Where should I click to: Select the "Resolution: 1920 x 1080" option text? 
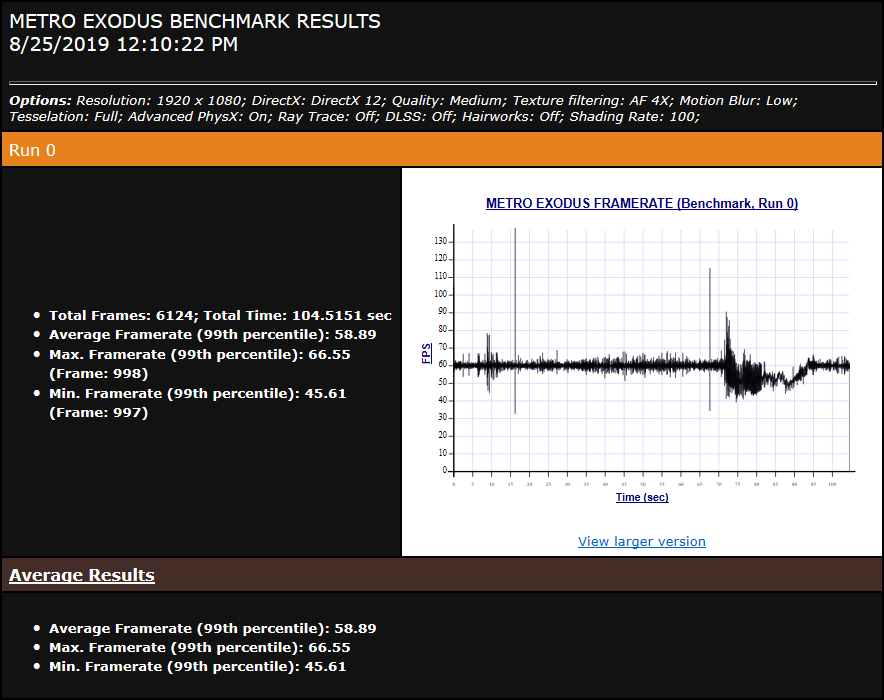(x=159, y=101)
